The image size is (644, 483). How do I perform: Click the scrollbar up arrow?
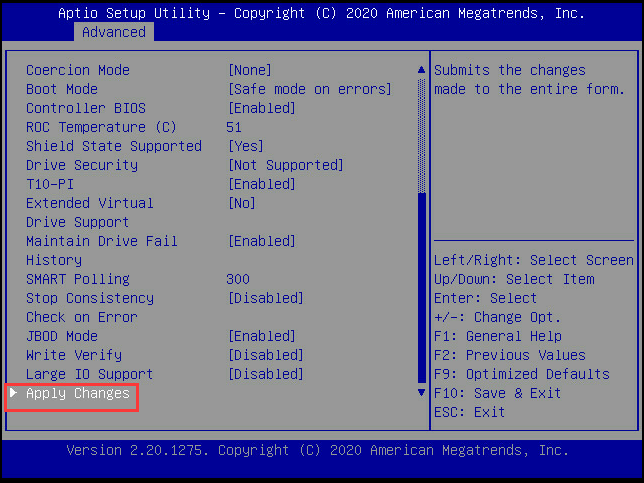[421, 70]
